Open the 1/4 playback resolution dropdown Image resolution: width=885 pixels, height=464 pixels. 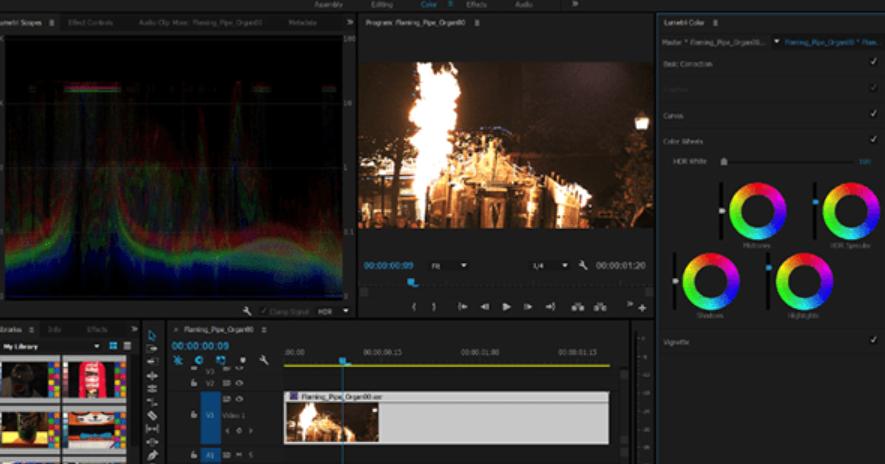click(564, 265)
